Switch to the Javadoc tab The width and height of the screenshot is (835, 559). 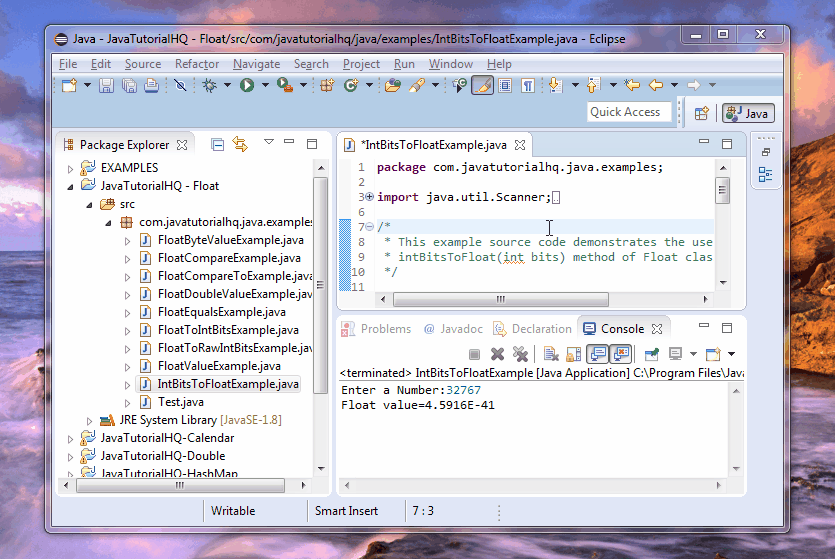(453, 329)
